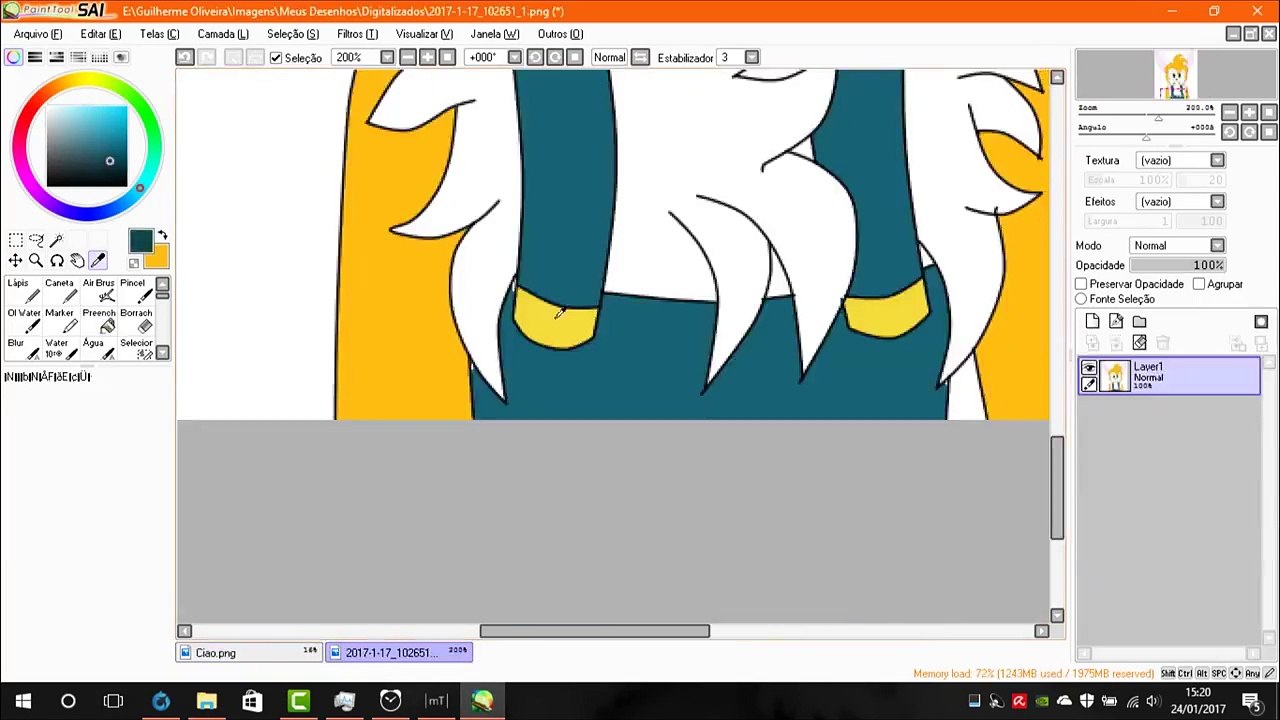Create a new linework layer

point(1116,321)
